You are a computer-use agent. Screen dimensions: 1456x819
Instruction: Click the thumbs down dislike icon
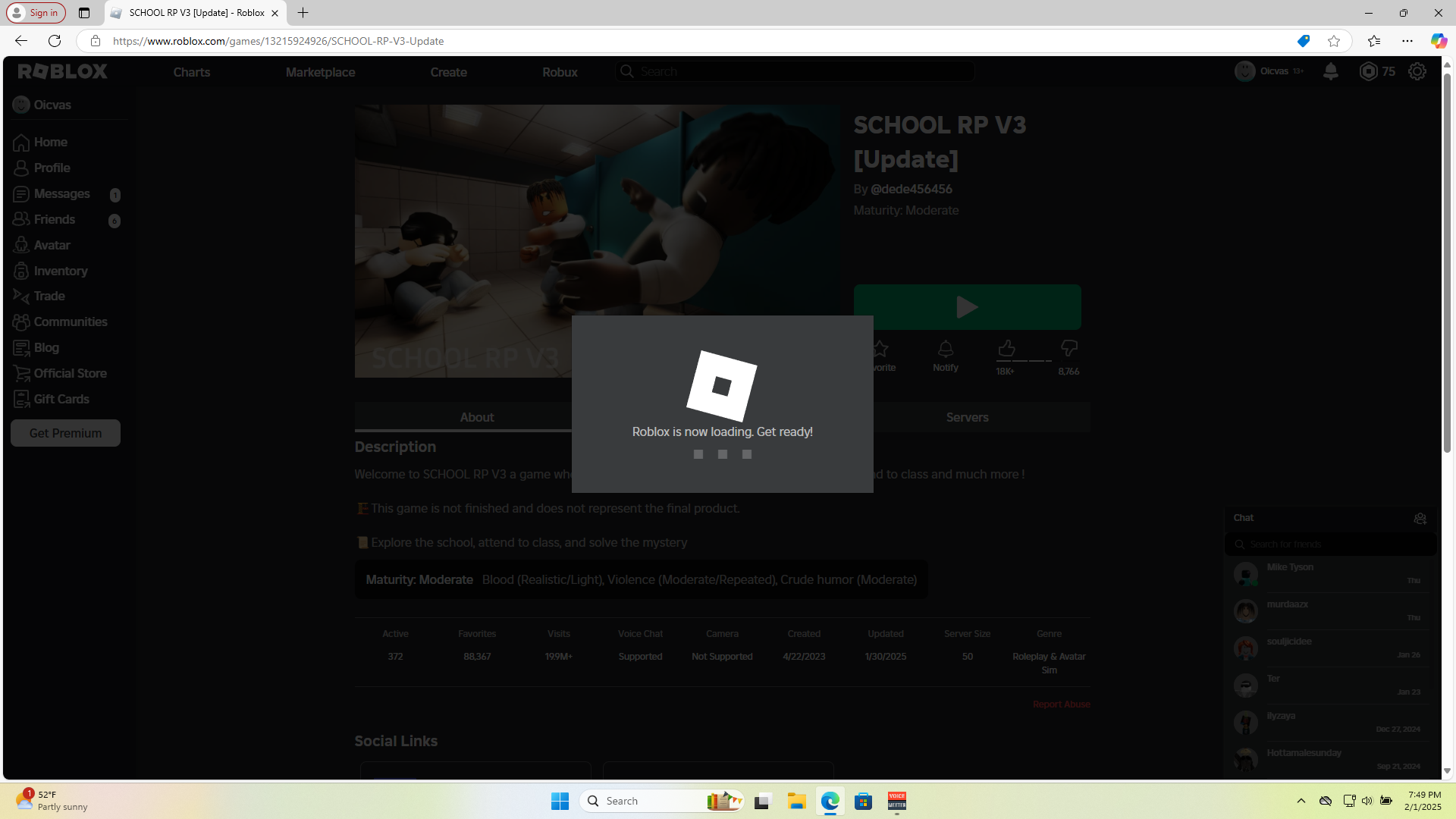coord(1068,349)
